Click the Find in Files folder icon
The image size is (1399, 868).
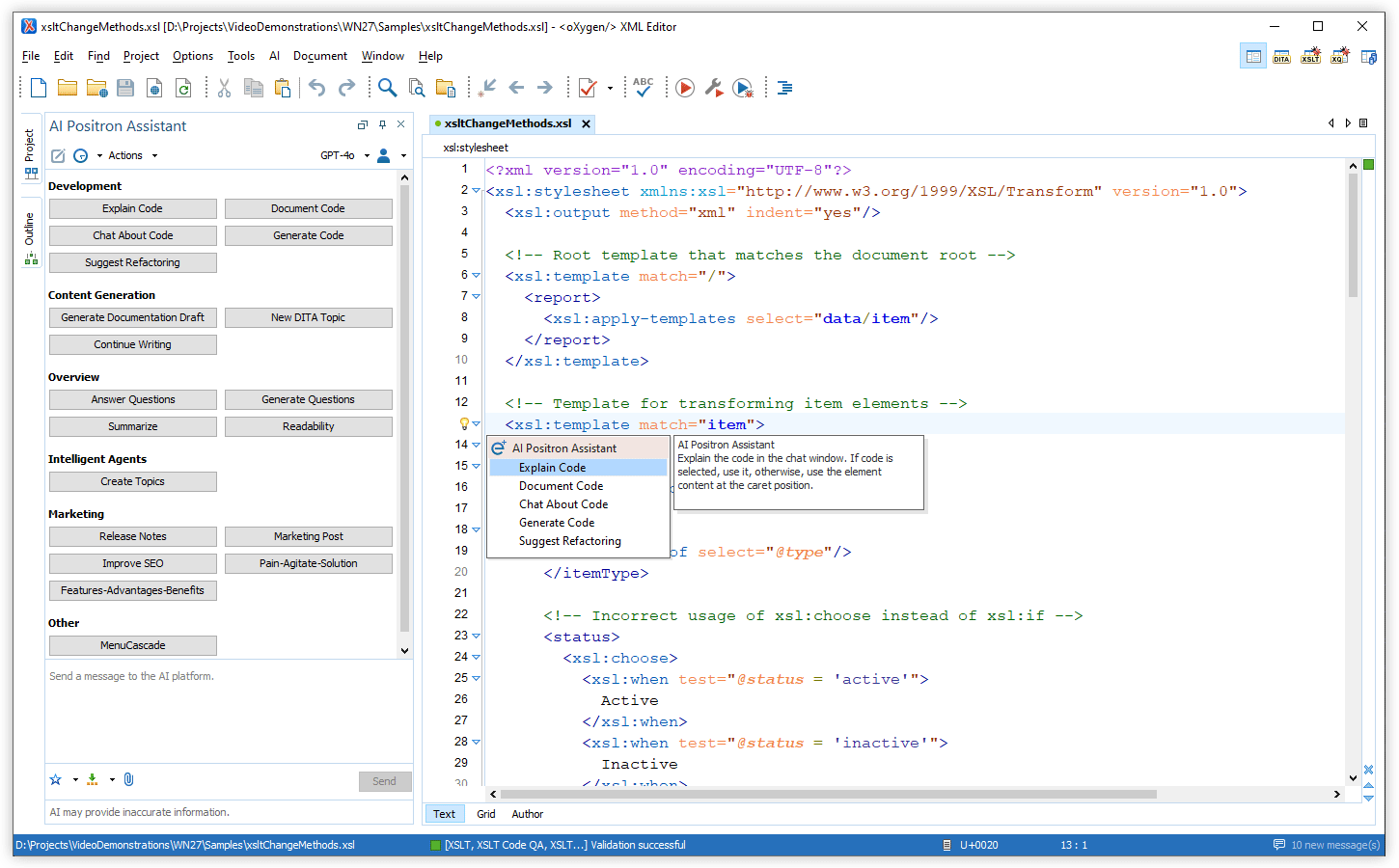pyautogui.click(x=446, y=88)
